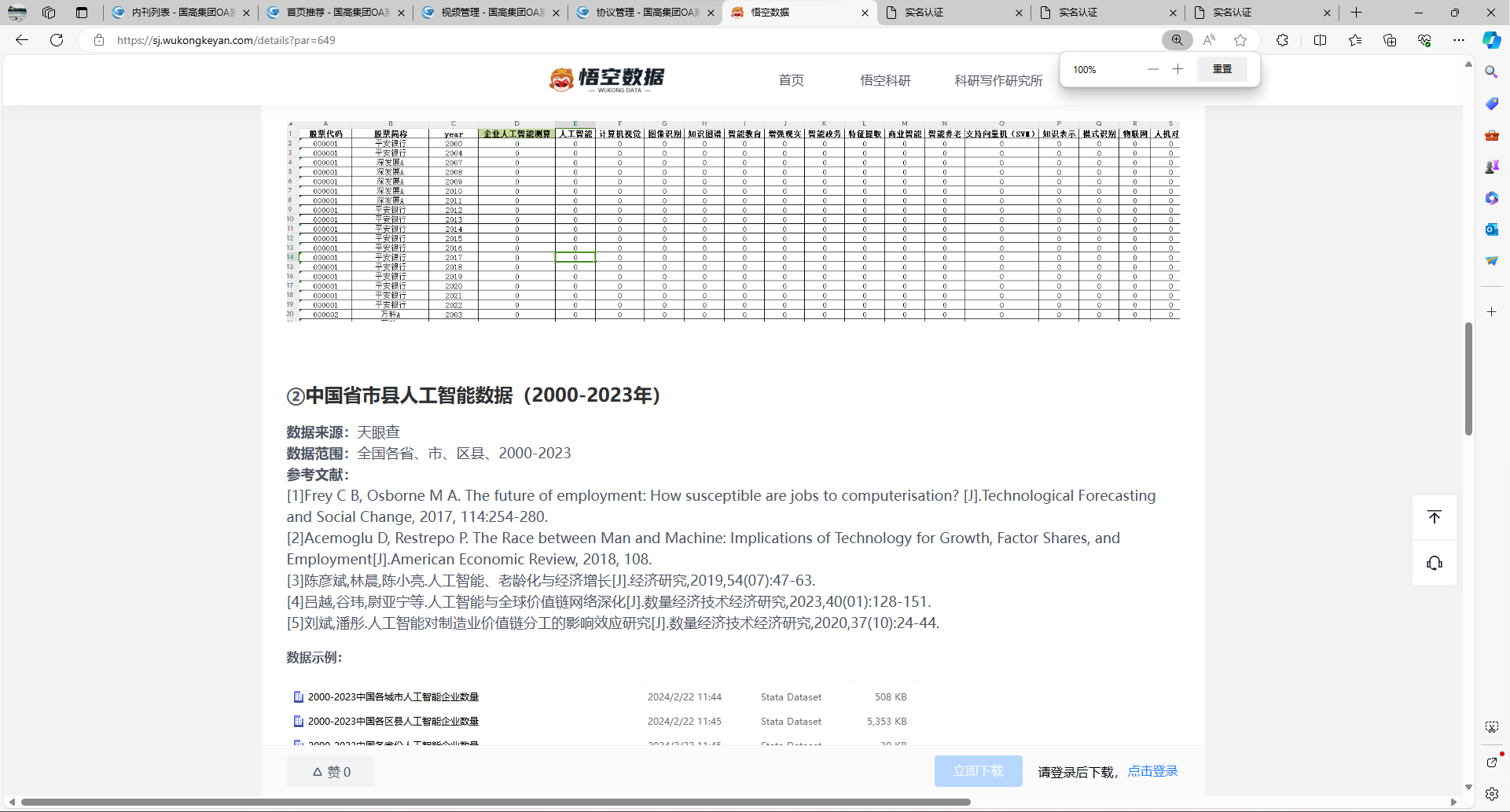The height and width of the screenshot is (812, 1510).
Task: Open split screen view
Action: coord(1321,40)
